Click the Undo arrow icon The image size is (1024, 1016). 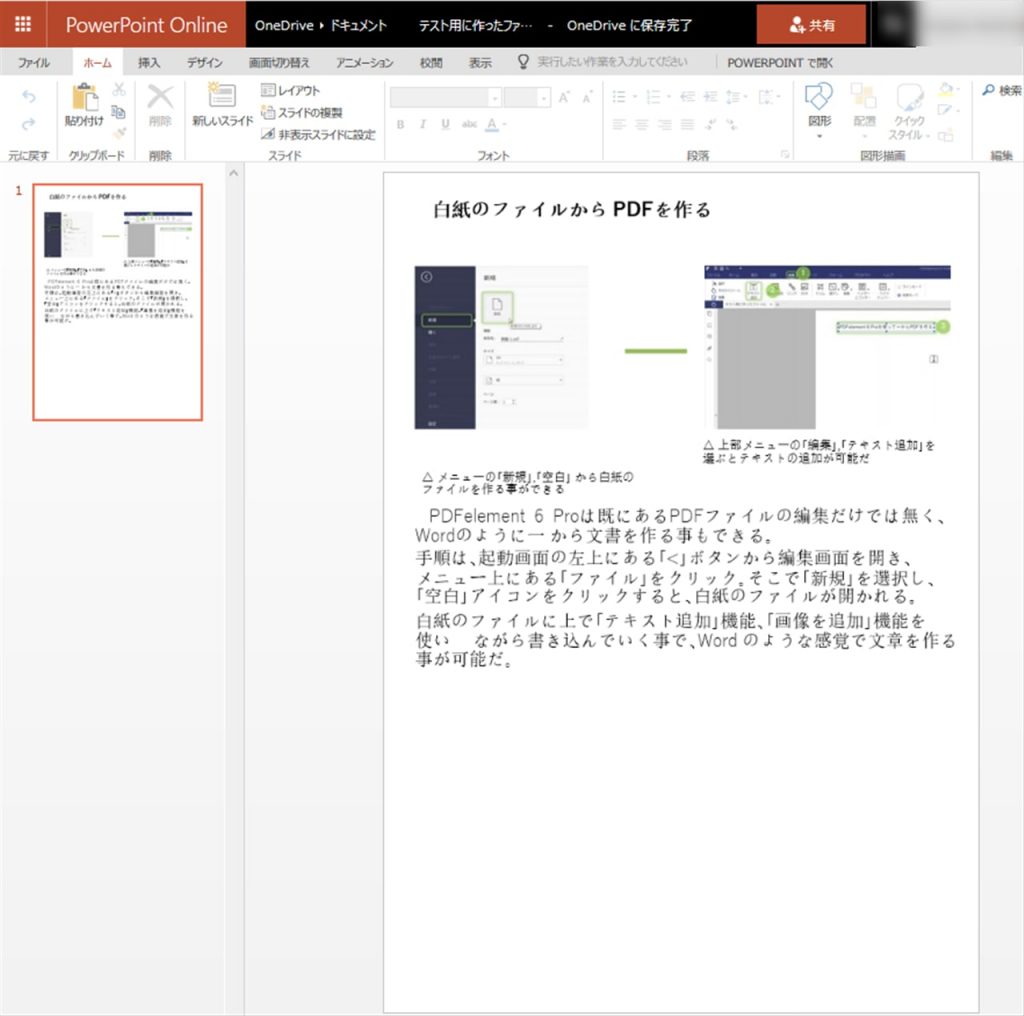click(29, 97)
